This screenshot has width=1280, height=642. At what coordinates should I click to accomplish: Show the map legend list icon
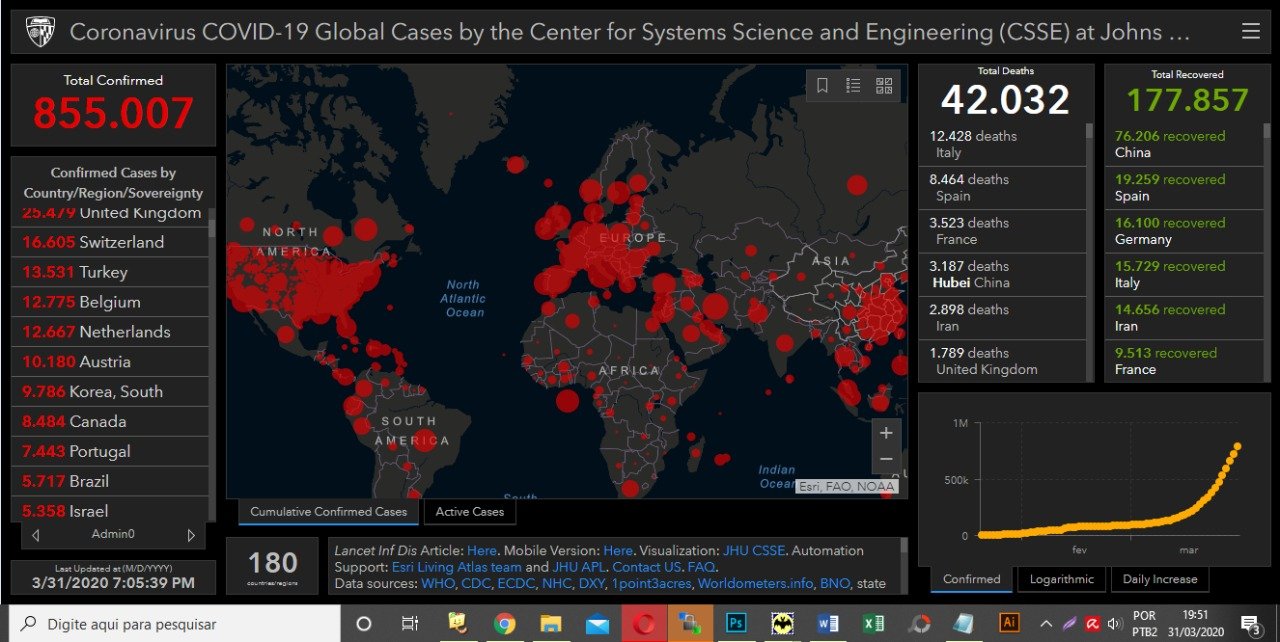coord(853,86)
